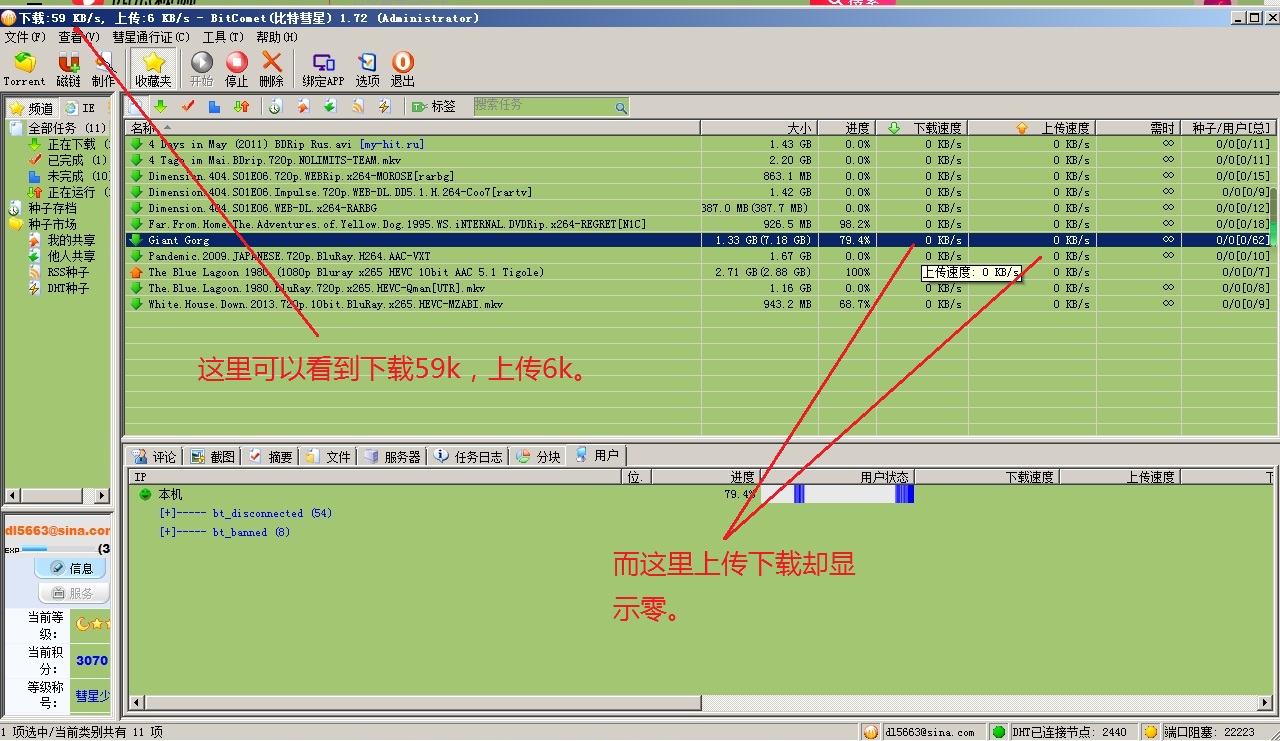1280x741 pixels.
Task: Click the 删除 delete X icon
Action: [271, 69]
